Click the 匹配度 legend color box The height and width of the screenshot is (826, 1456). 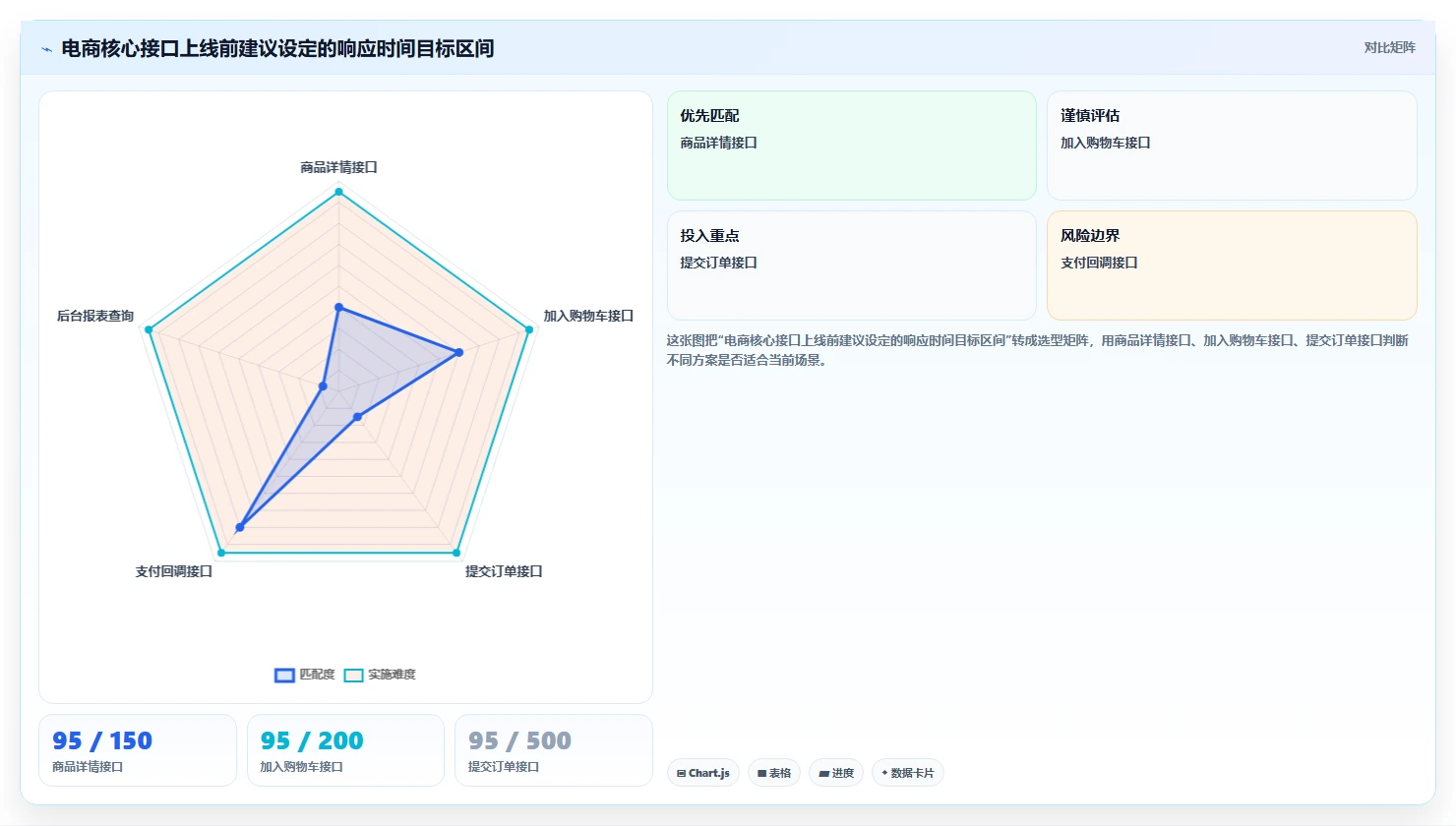coord(284,675)
